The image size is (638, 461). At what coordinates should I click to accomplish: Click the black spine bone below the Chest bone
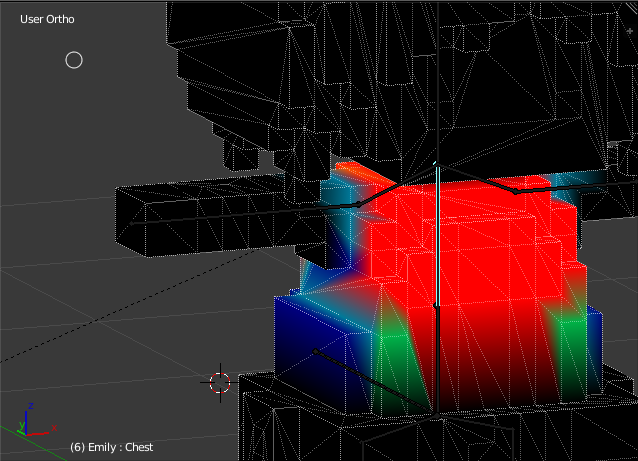pyautogui.click(x=437, y=360)
